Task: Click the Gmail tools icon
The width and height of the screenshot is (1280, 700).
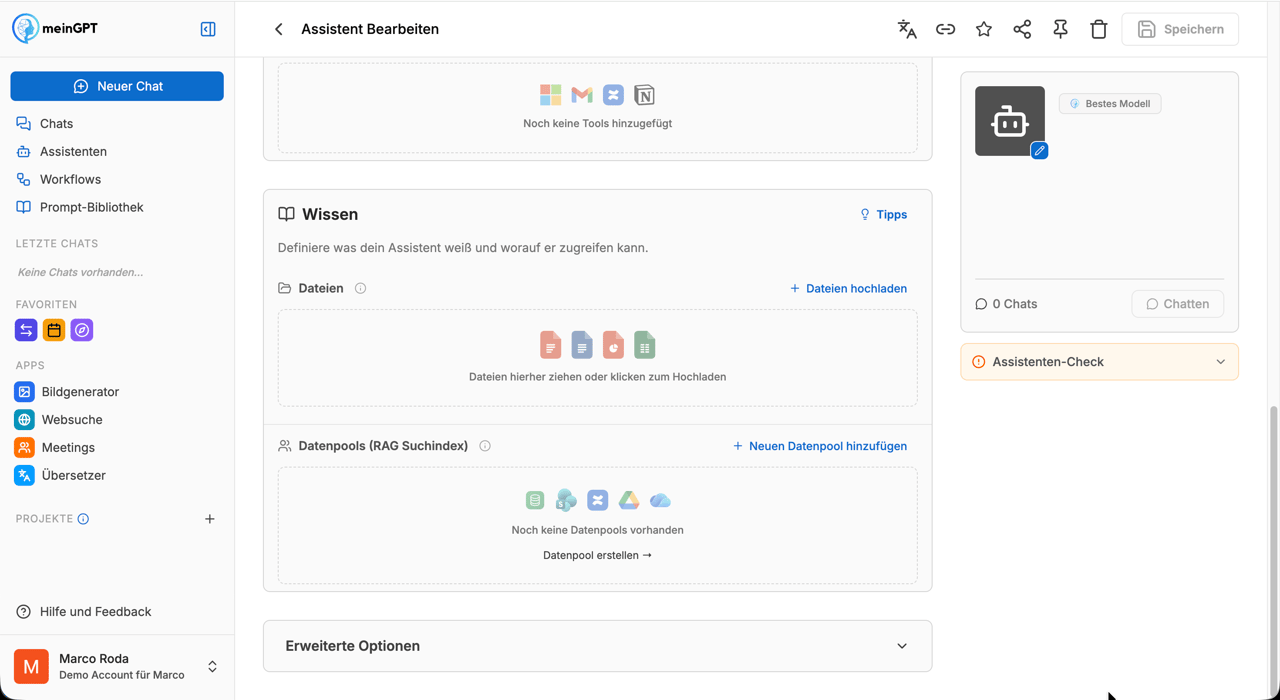Action: point(582,95)
